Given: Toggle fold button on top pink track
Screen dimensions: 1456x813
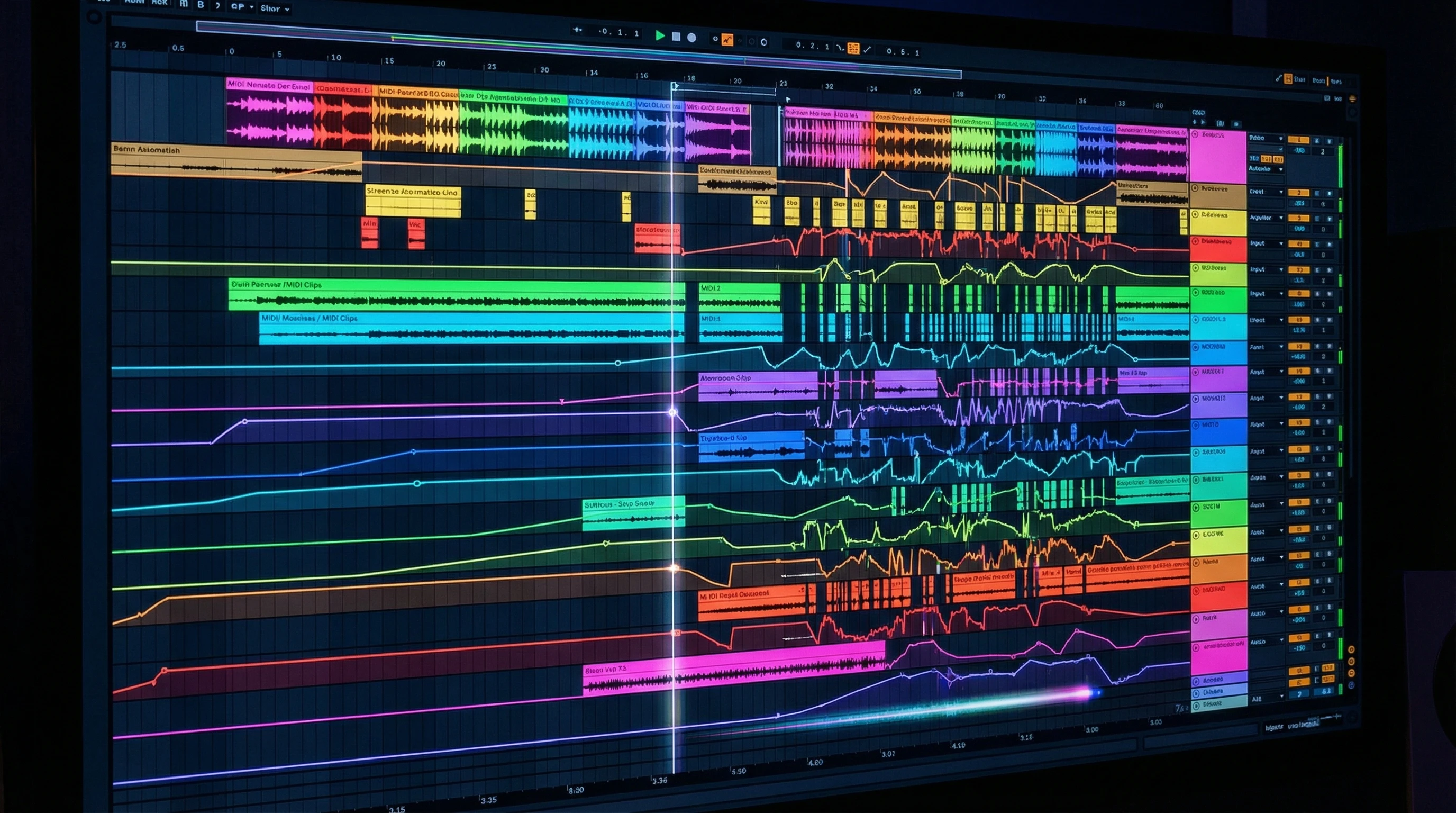Looking at the screenshot, I should 1195,134.
